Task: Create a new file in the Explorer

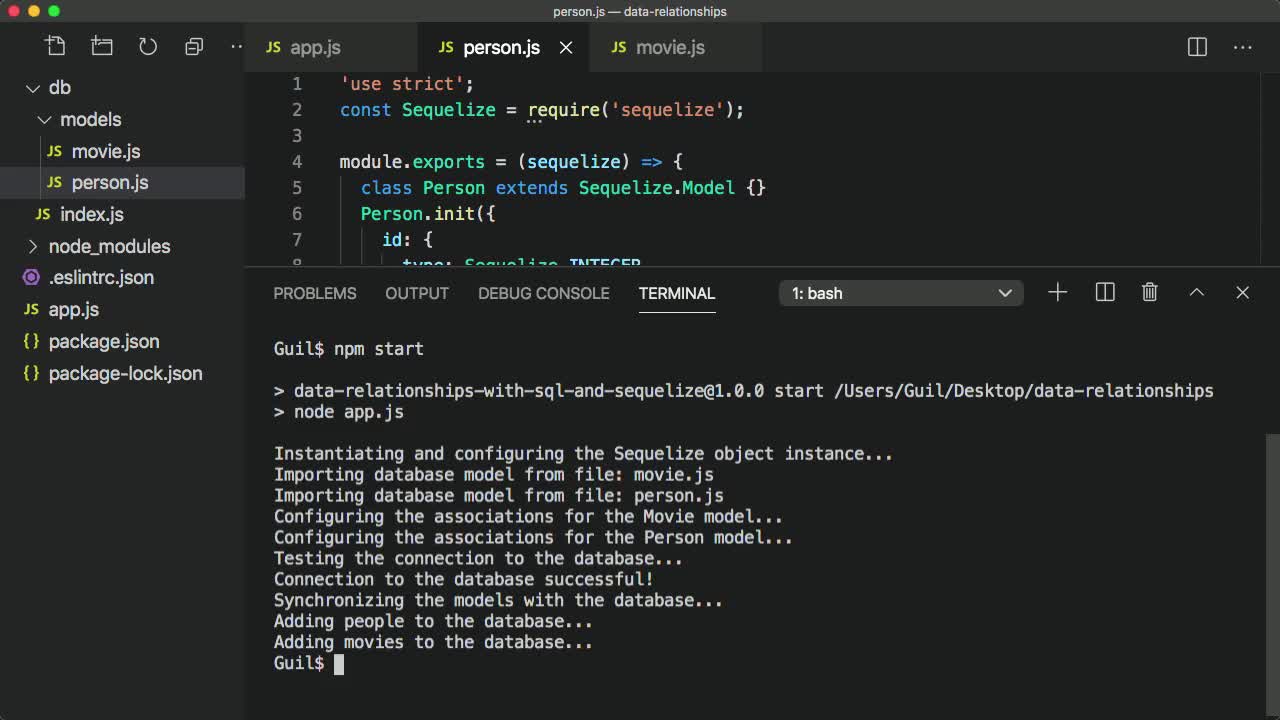Action: (55, 45)
